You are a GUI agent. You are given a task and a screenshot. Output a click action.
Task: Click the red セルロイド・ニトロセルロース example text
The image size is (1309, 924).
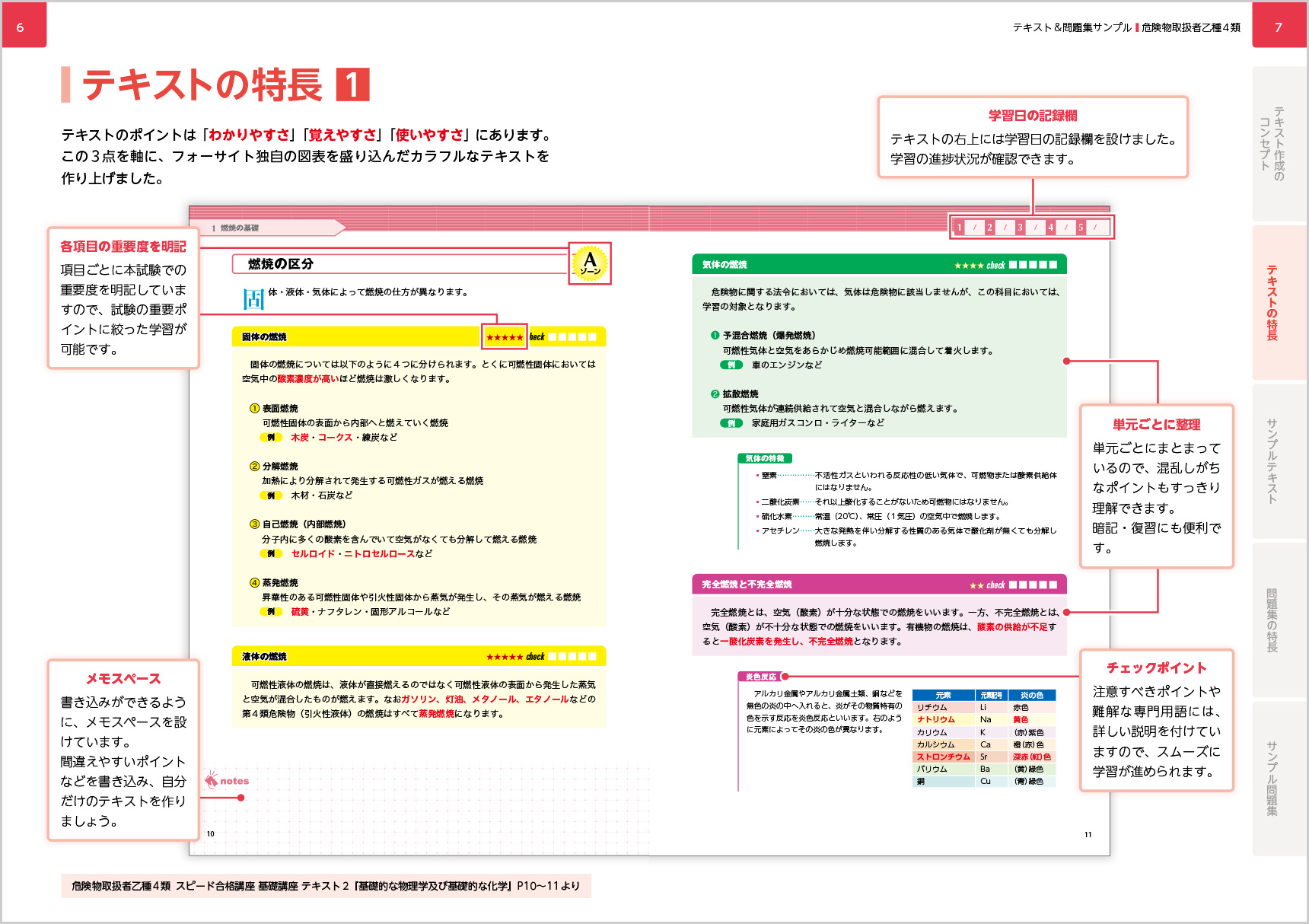pos(353,554)
